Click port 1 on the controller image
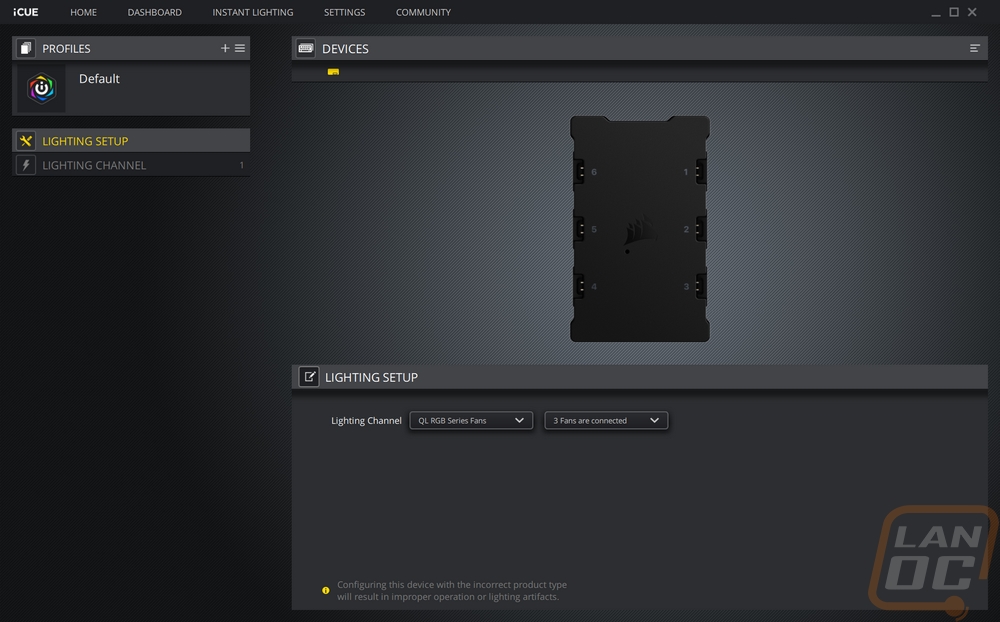The image size is (1000, 622). point(700,172)
